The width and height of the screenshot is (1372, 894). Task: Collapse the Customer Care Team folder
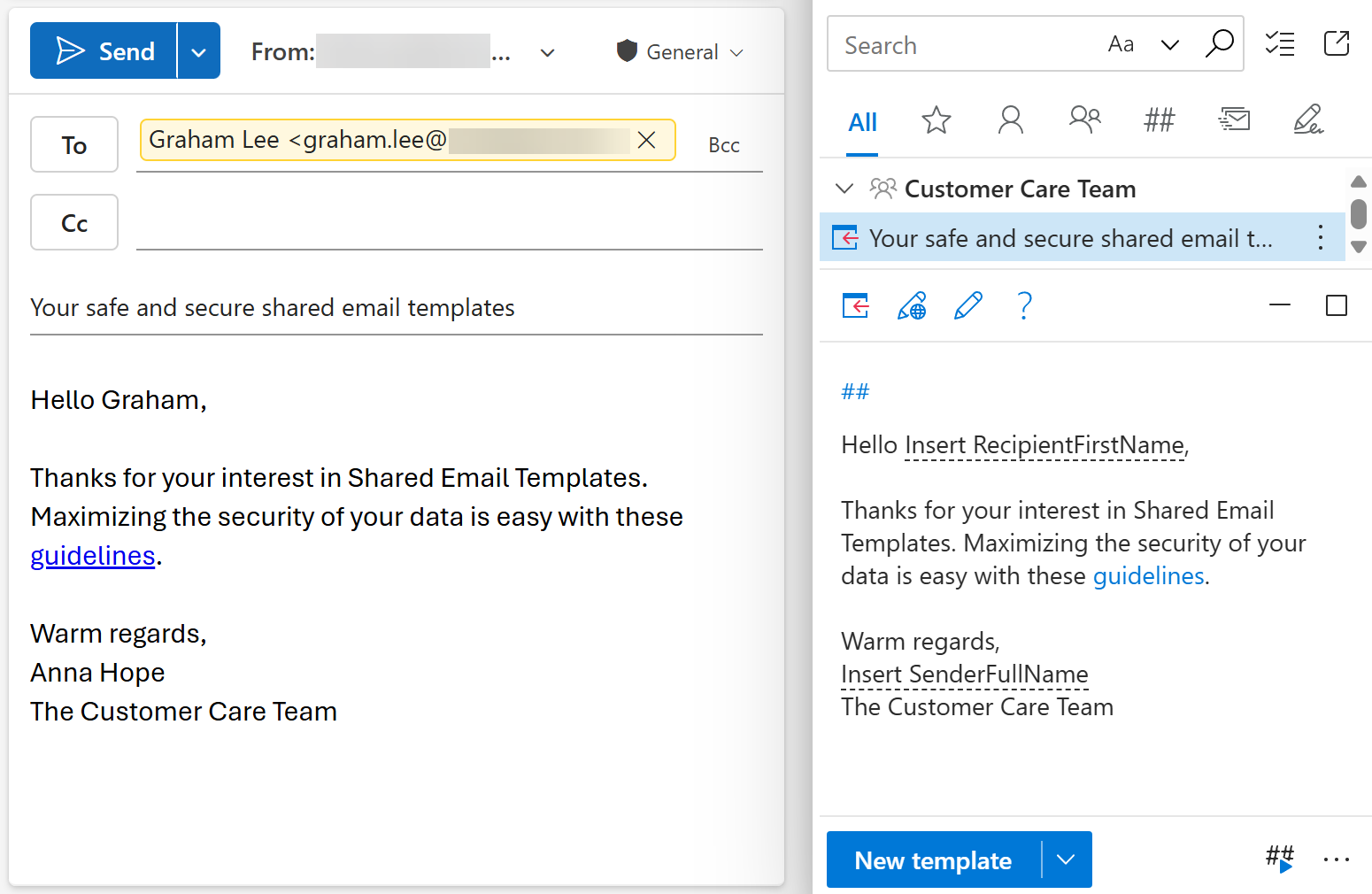(844, 188)
